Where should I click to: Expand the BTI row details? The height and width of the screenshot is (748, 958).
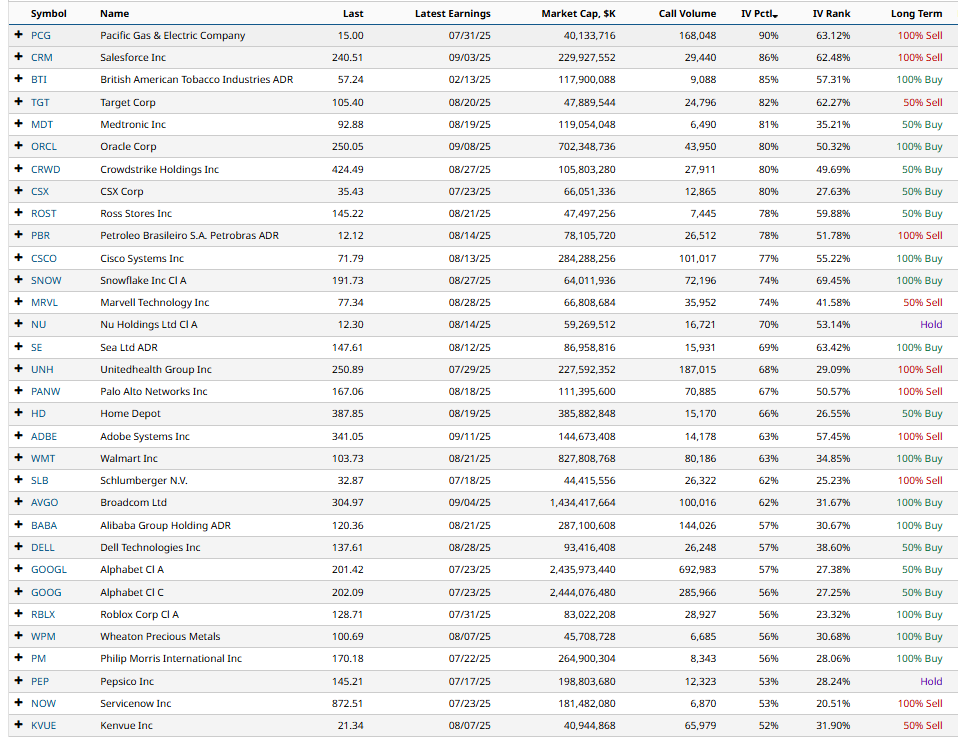coord(18,79)
